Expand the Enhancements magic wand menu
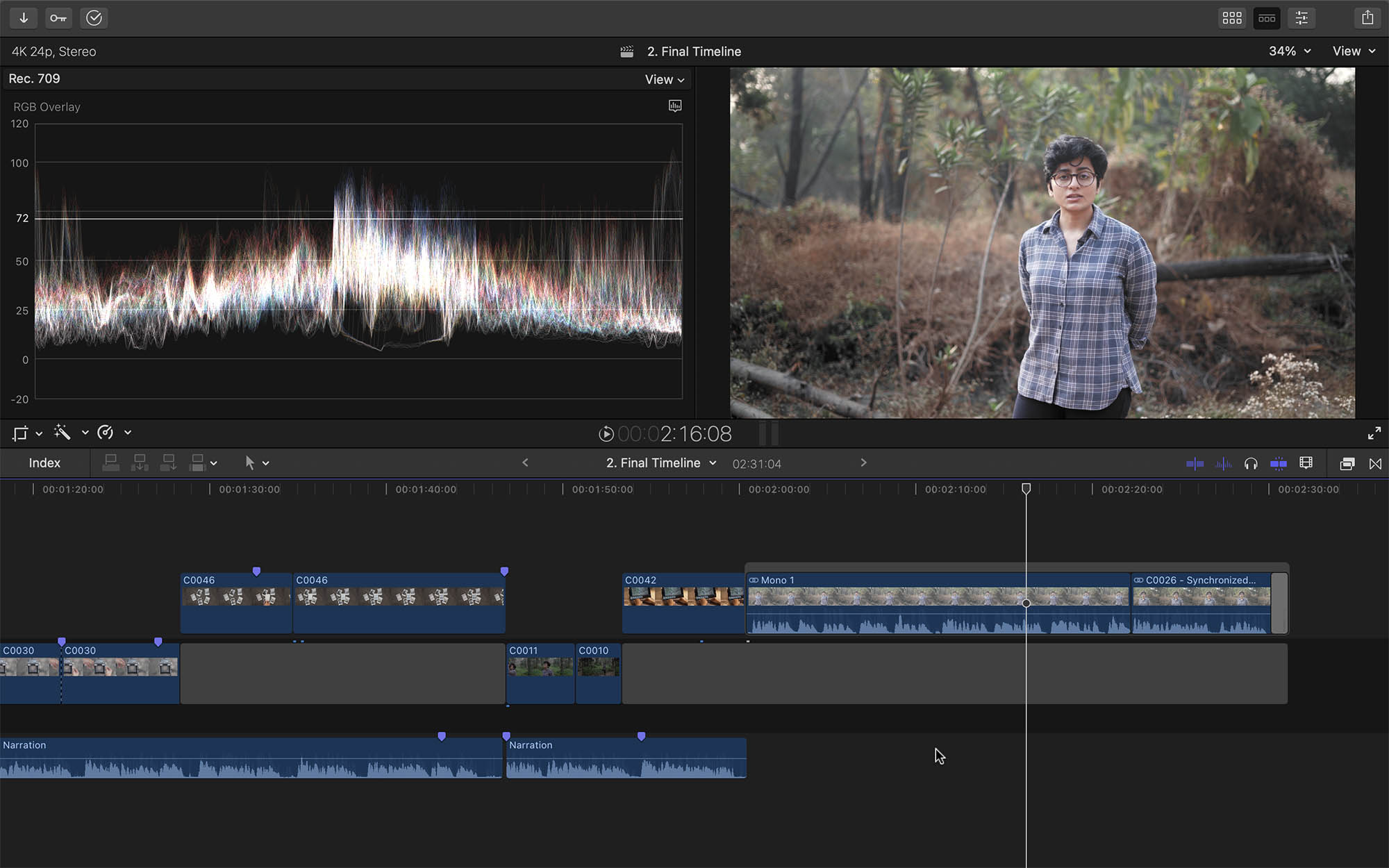Viewport: 1389px width, 868px height. click(85, 433)
